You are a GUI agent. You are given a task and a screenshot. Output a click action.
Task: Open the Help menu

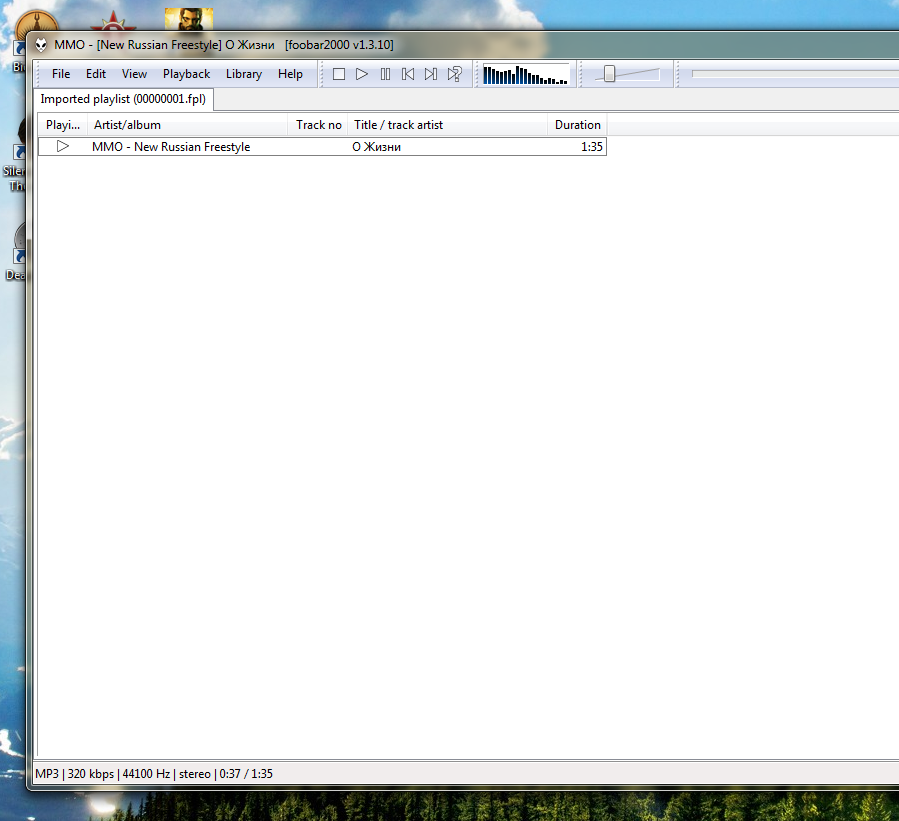[290, 74]
